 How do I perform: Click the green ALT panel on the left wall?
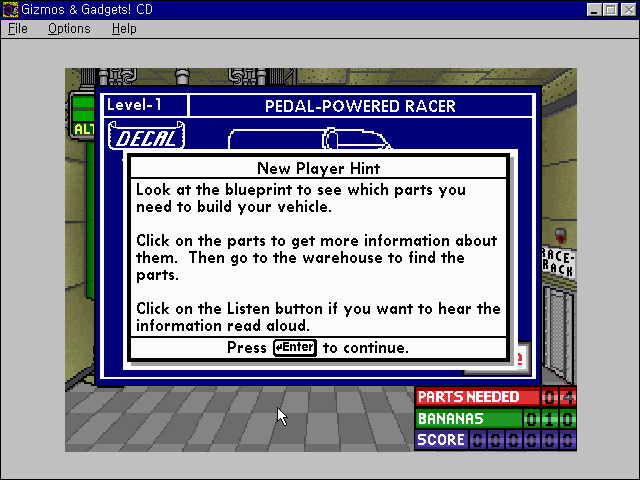point(82,116)
